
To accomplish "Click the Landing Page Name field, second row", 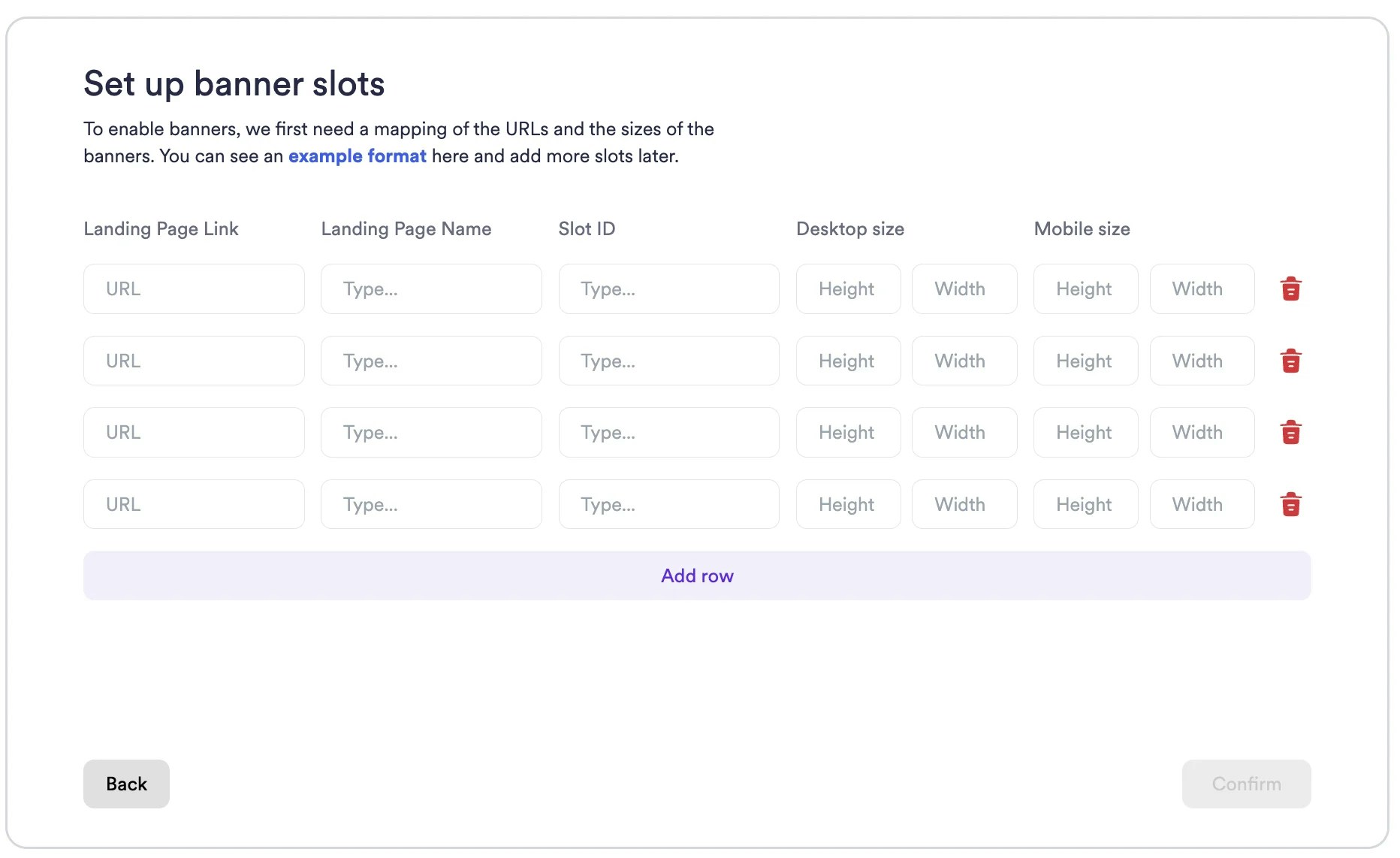I will coord(431,361).
